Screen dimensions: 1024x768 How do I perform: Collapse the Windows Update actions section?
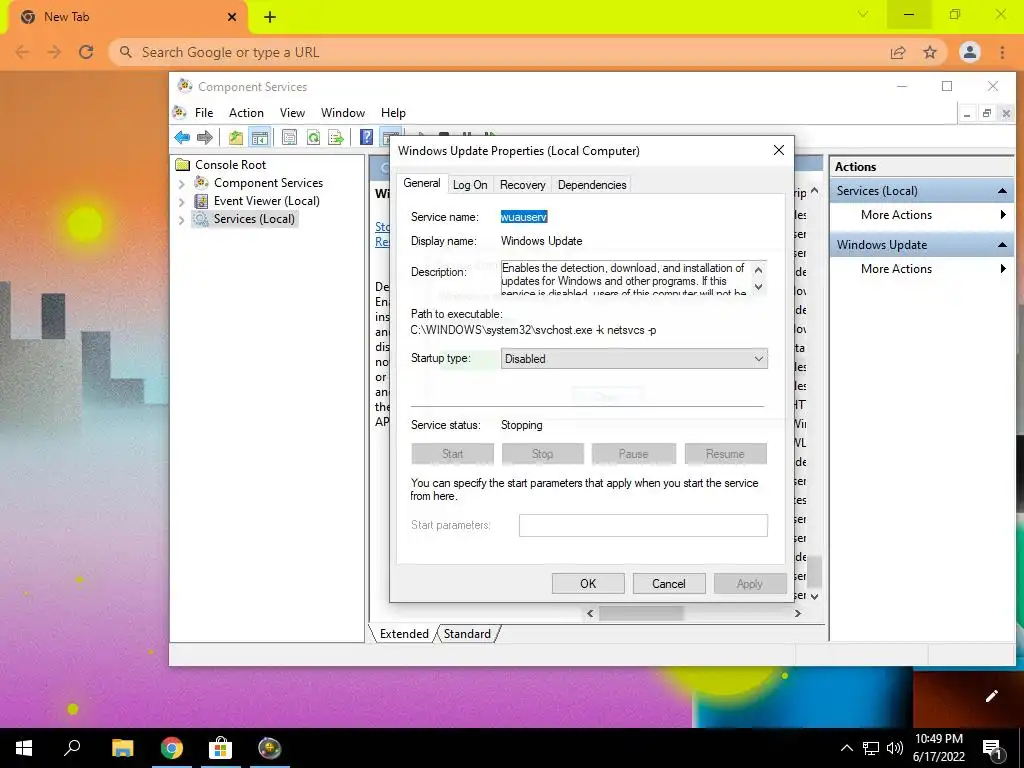point(1002,245)
